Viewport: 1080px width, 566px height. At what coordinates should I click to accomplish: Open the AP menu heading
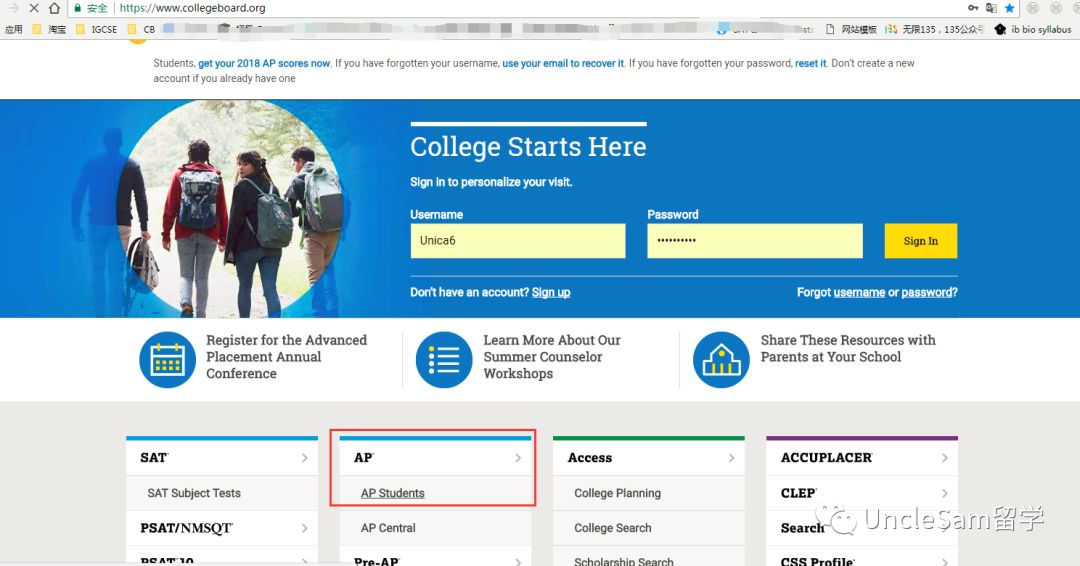click(x=364, y=458)
